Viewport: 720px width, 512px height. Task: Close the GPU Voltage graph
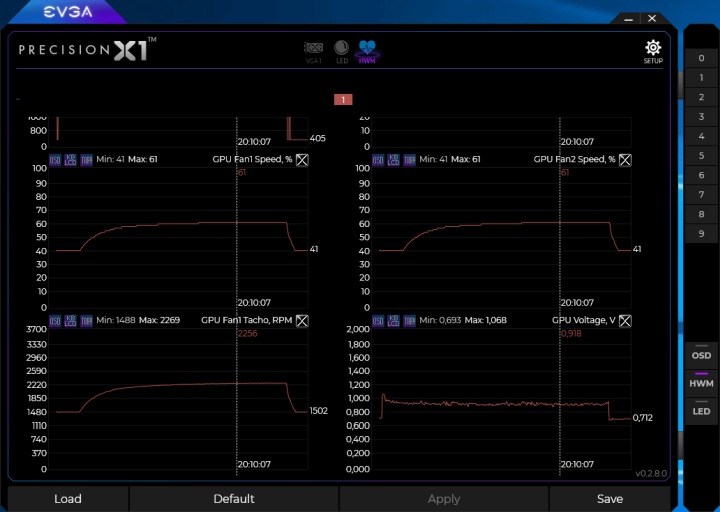pyautogui.click(x=625, y=321)
